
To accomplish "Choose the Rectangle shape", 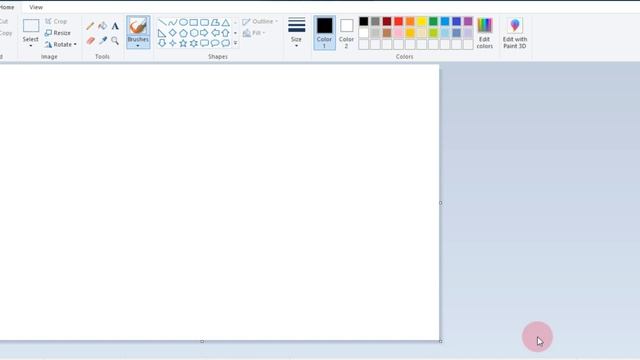I will click(x=194, y=22).
